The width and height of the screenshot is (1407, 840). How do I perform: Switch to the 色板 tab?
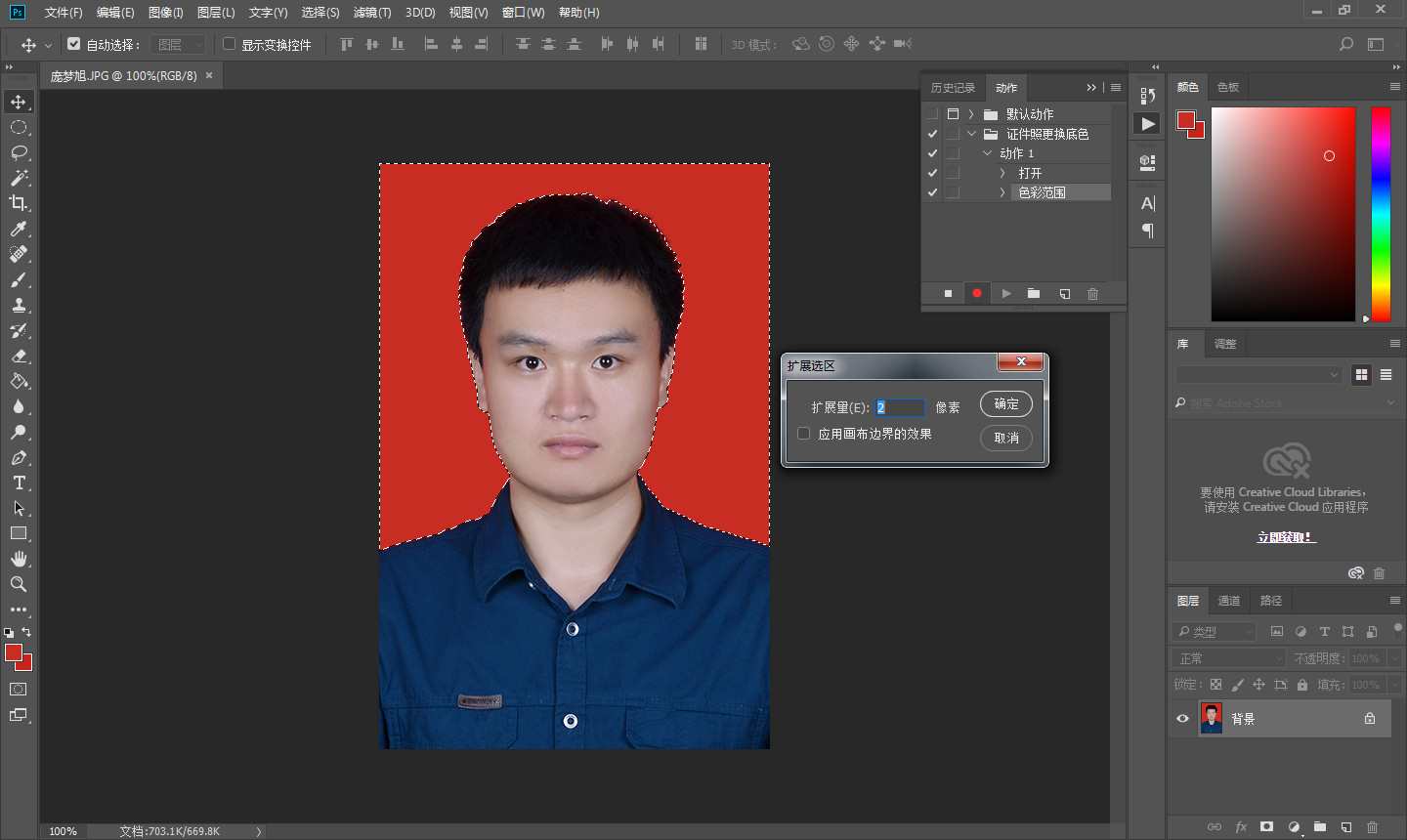(1228, 87)
